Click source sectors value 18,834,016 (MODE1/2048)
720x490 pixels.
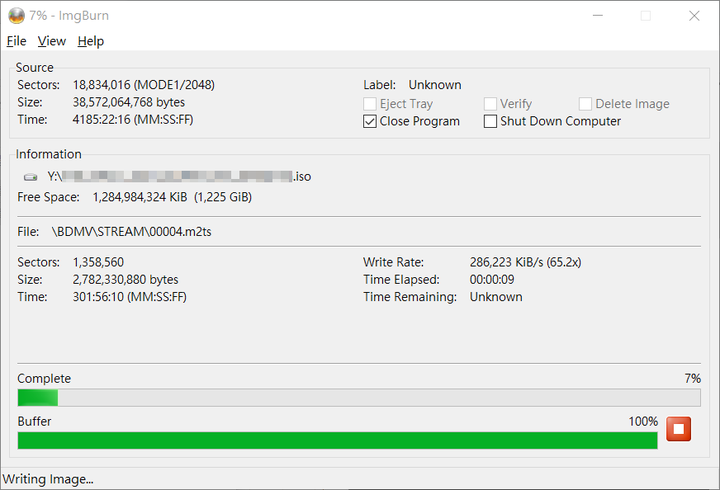click(x=144, y=85)
